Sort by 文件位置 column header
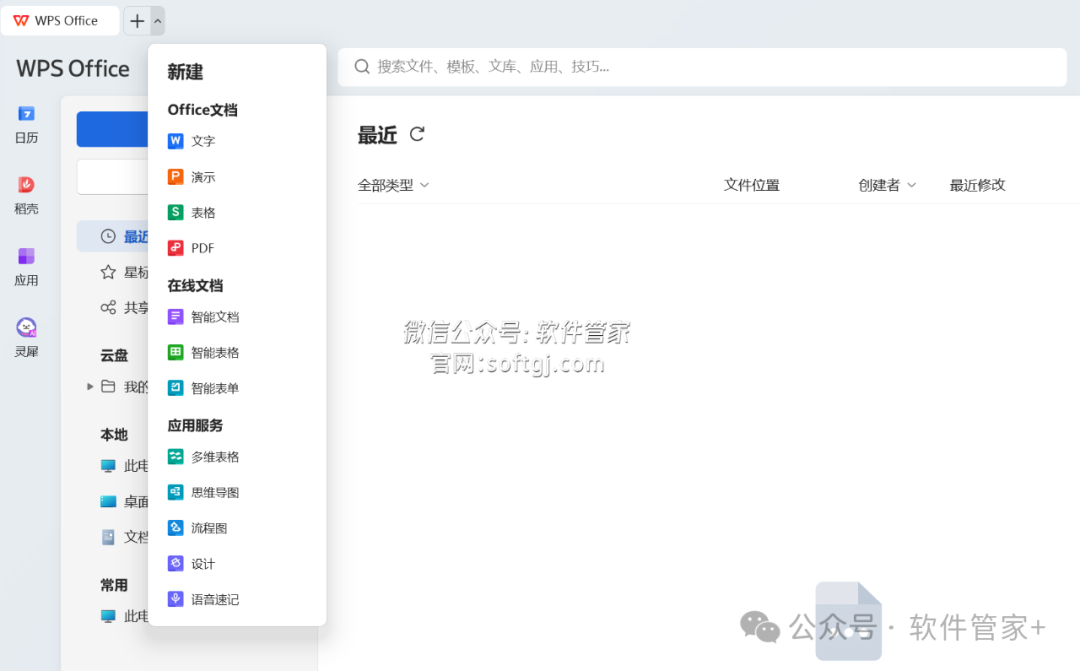 point(751,185)
